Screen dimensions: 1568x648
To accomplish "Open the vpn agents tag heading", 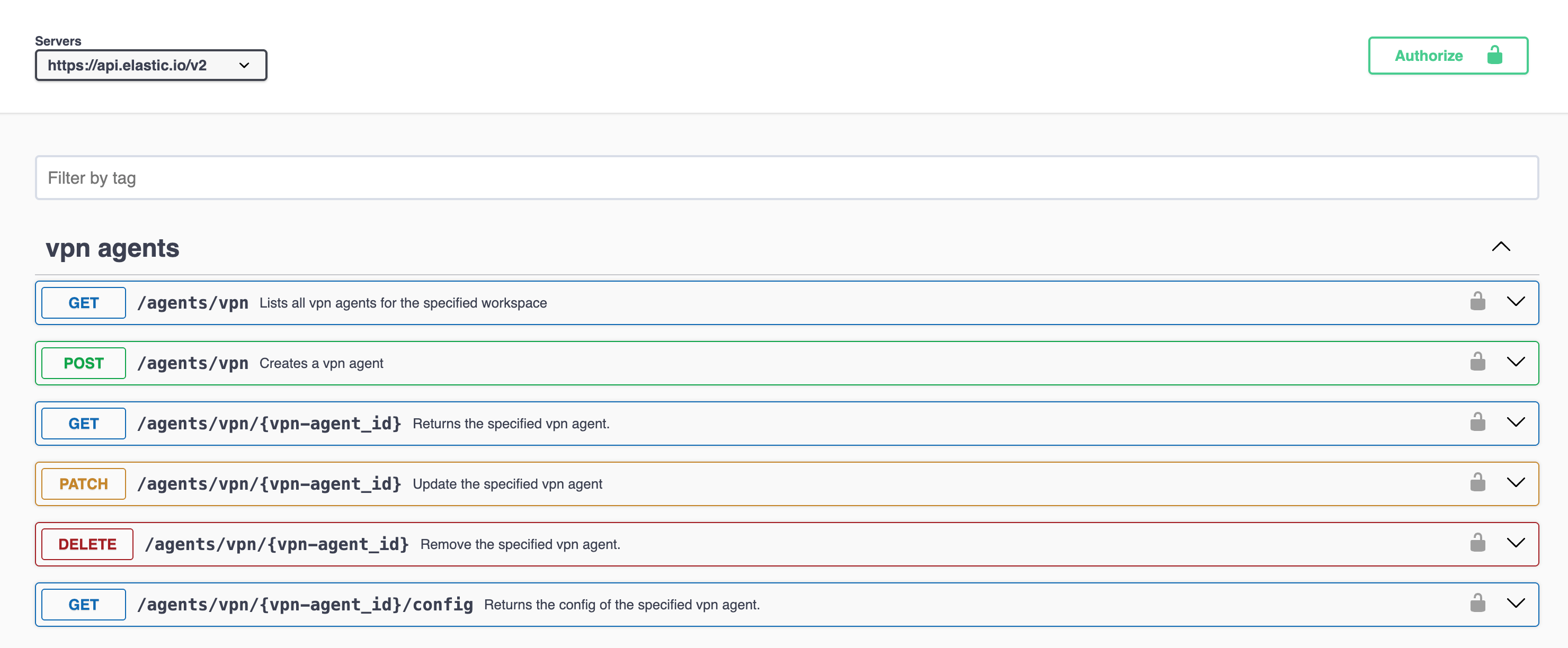I will coord(113,248).
